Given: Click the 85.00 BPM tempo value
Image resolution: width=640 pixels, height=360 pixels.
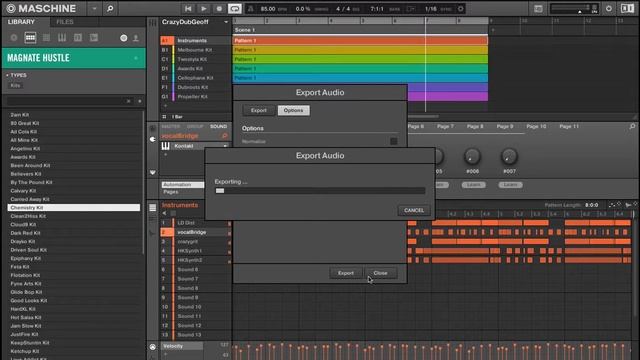Looking at the screenshot, I should click(268, 9).
